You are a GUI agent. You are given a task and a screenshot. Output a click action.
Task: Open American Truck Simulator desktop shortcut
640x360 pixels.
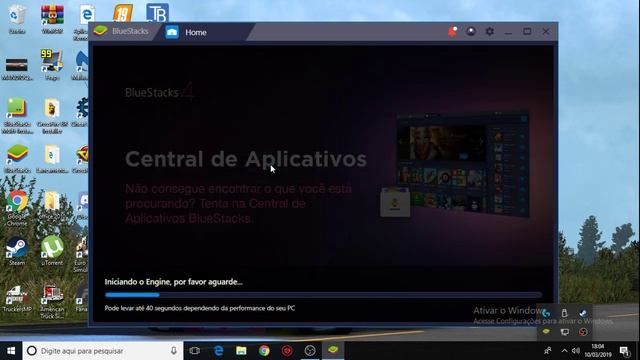point(52,302)
